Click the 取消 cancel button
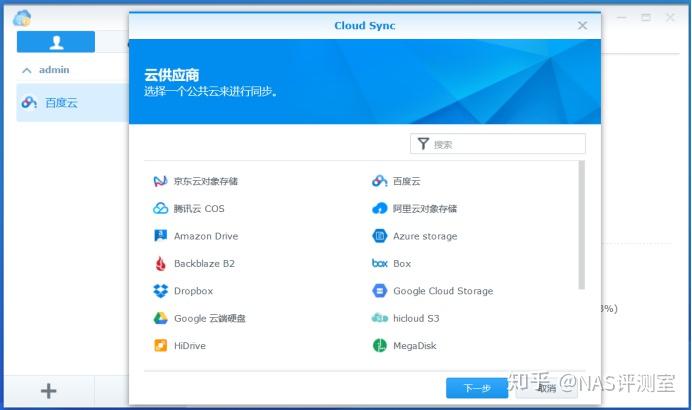The image size is (692, 410). pyautogui.click(x=546, y=388)
